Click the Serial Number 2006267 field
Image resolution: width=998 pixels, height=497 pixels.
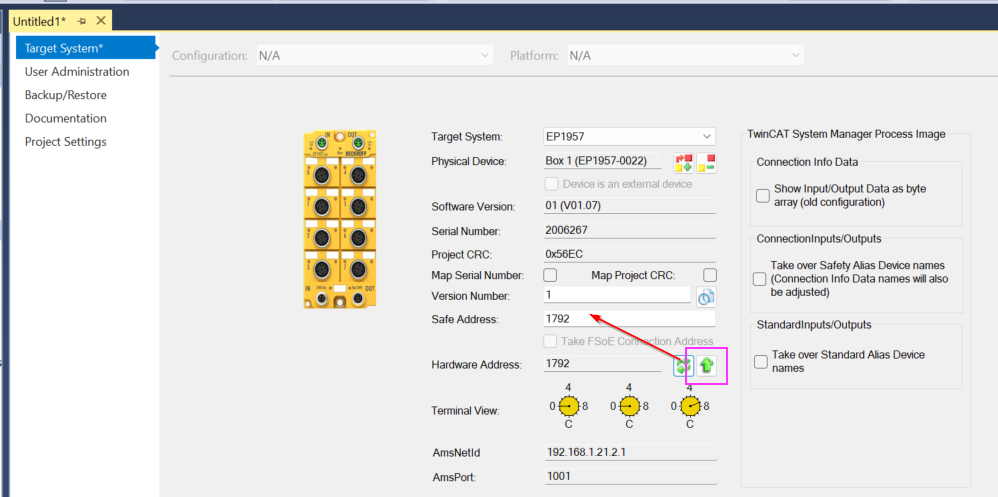click(629, 230)
